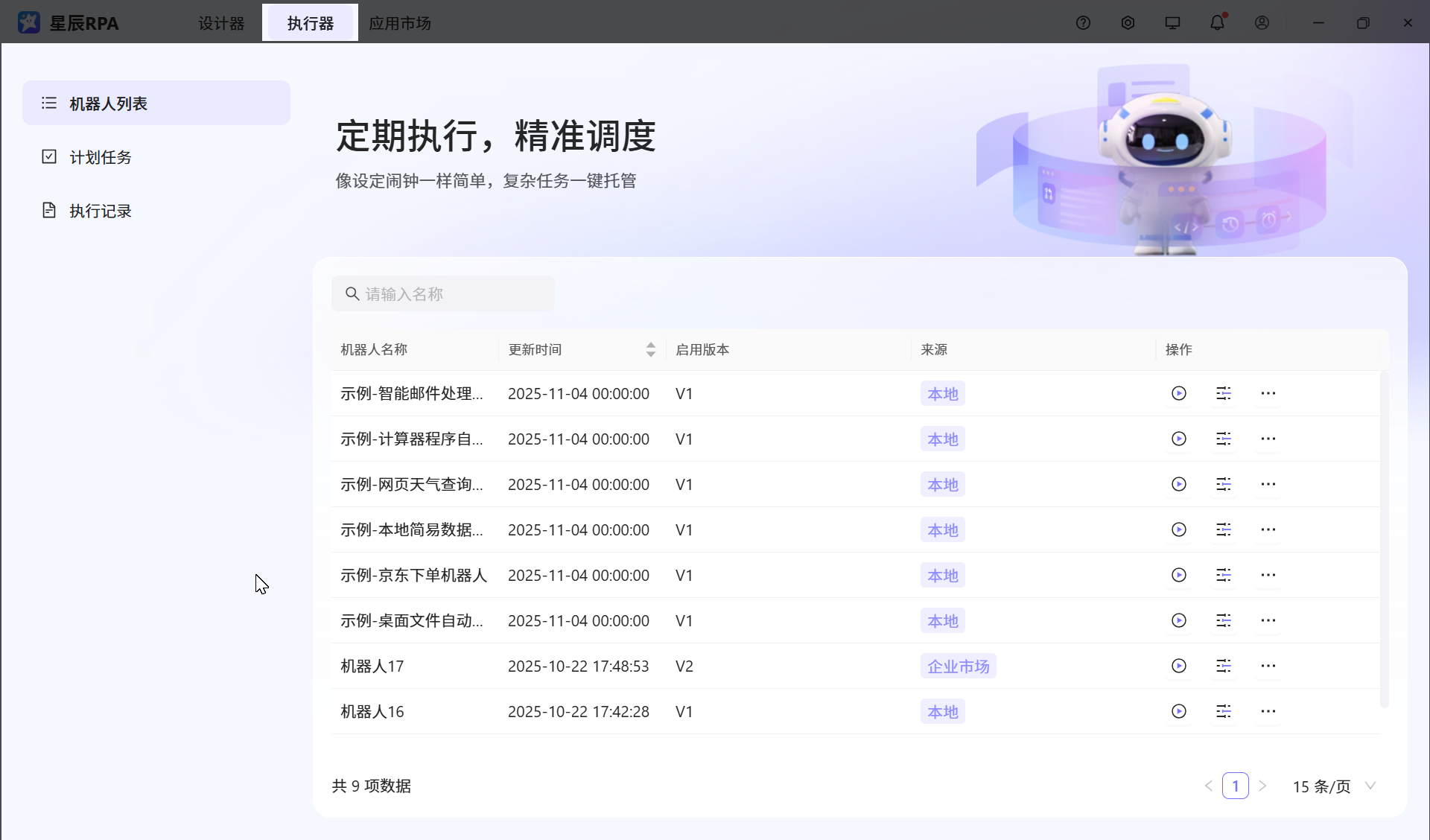Image resolution: width=1430 pixels, height=840 pixels.
Task: Switch to the 设计器 tab
Action: pos(221,23)
